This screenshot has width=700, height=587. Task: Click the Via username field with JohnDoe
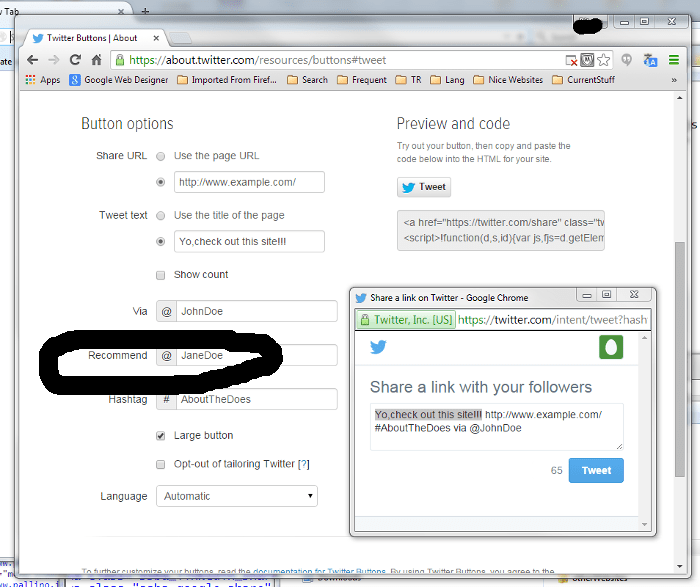tap(257, 311)
